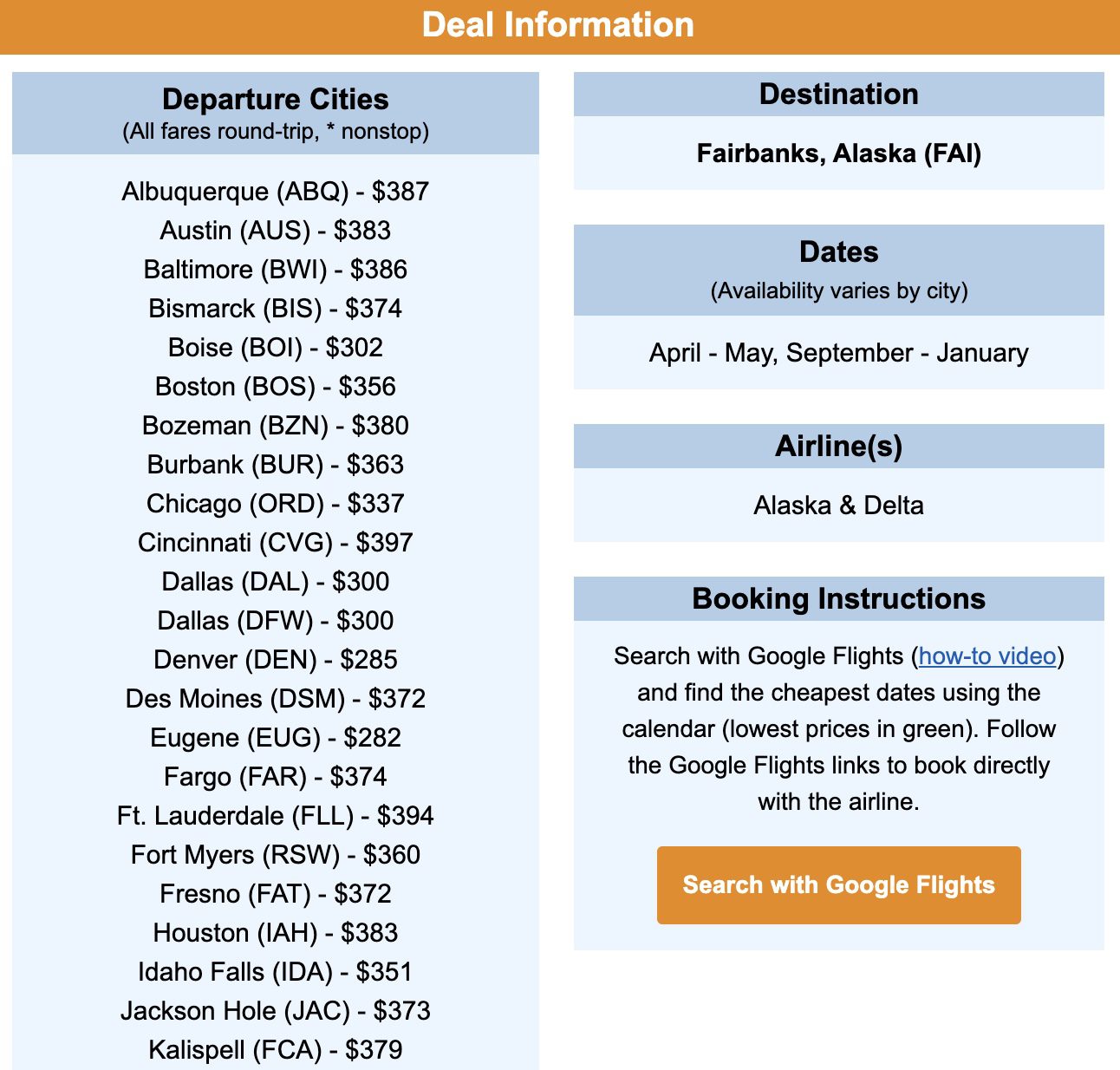
Task: Click the Chicago (ORD) $337 fare
Action: pyautogui.click(x=276, y=504)
